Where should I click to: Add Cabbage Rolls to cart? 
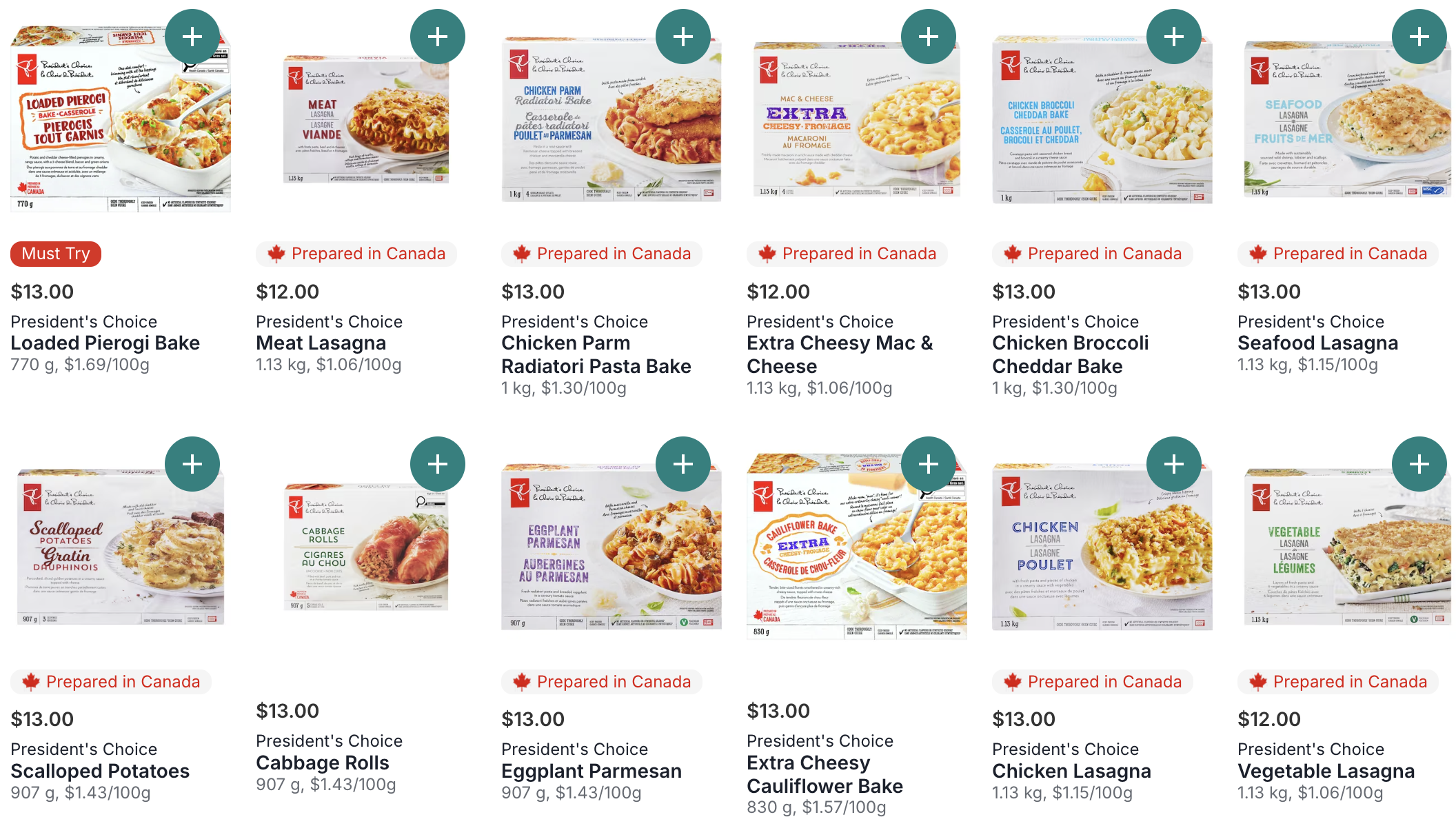click(438, 464)
